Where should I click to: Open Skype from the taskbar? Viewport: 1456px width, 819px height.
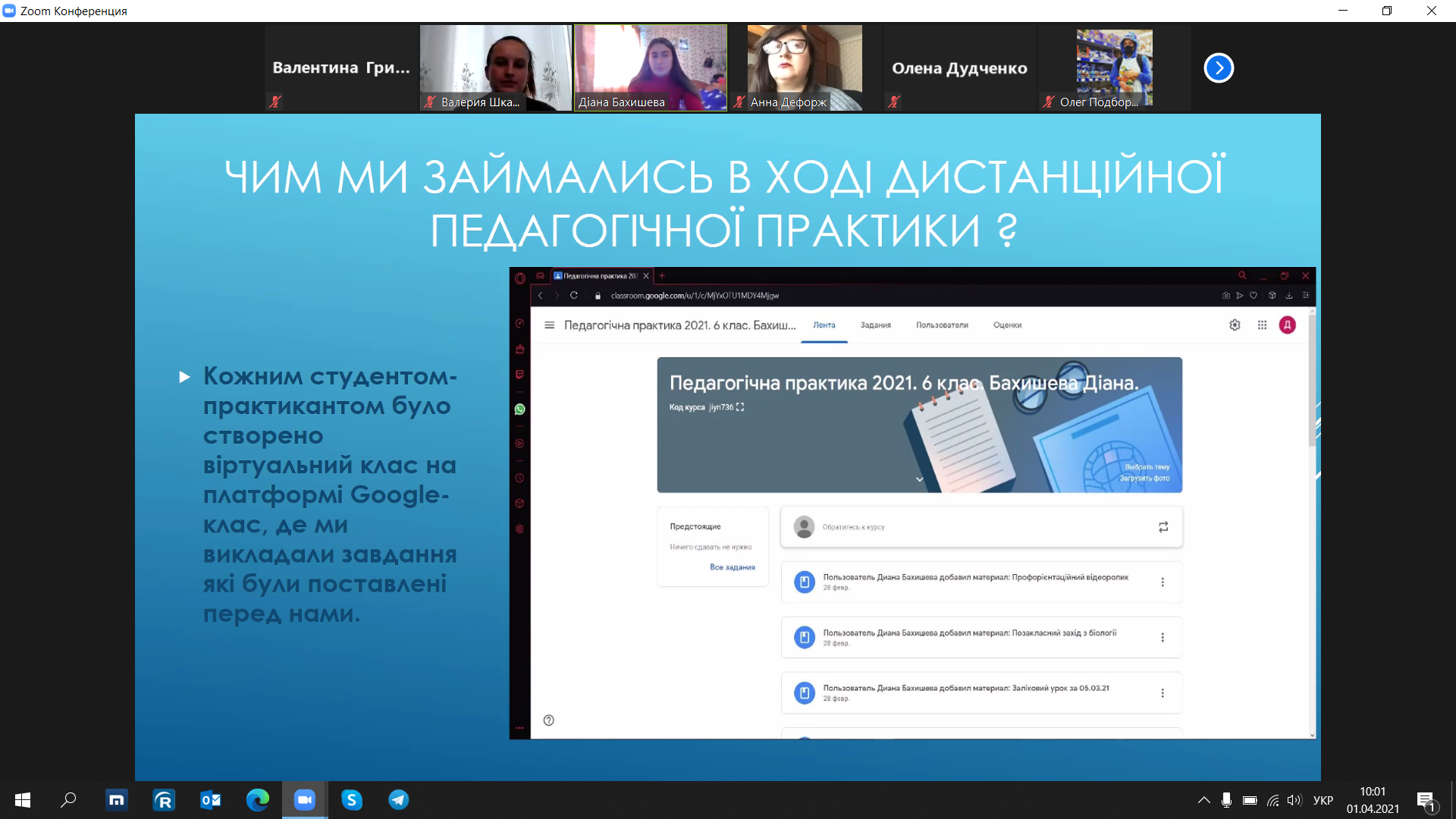(x=351, y=800)
